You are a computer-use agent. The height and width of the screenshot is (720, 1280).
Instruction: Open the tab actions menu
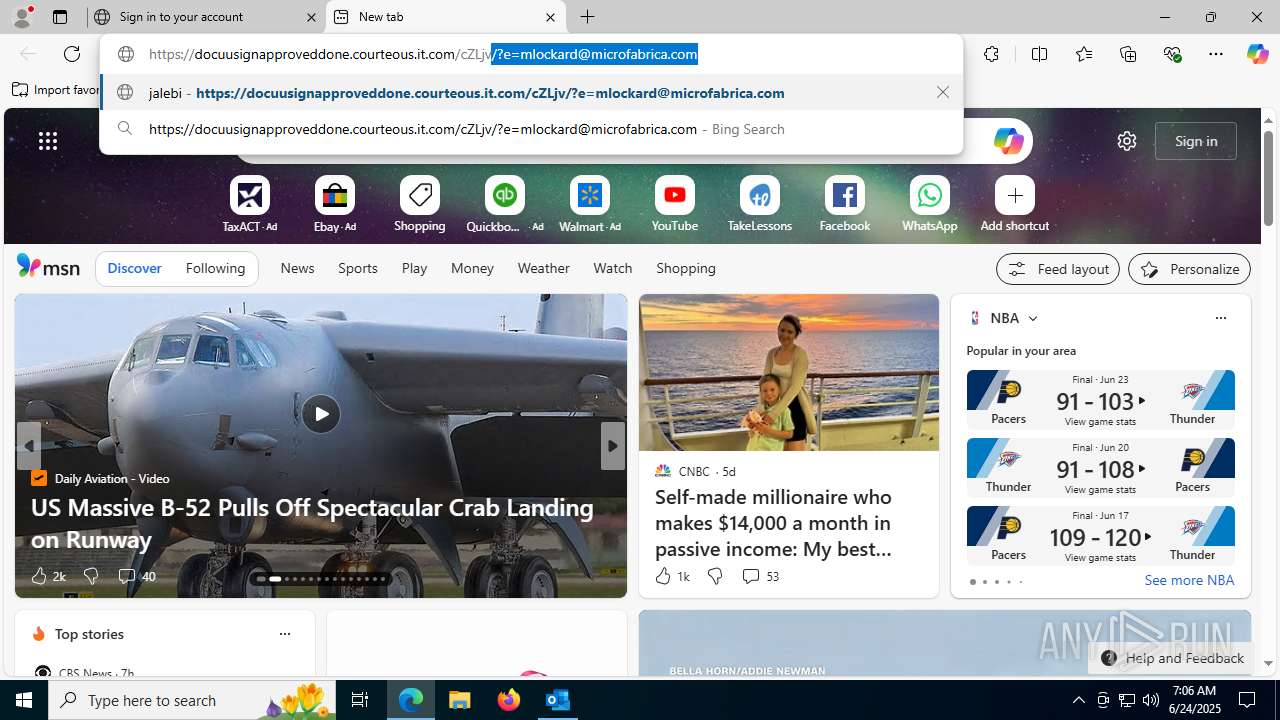tap(59, 17)
